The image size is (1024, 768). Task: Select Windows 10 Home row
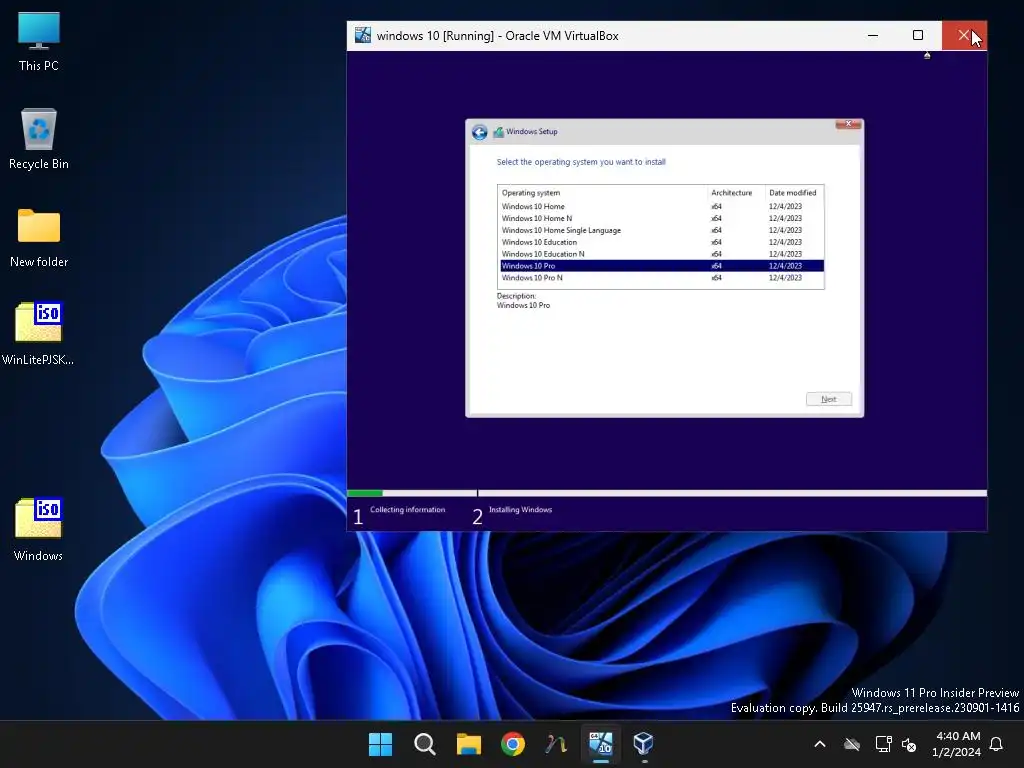click(x=662, y=206)
